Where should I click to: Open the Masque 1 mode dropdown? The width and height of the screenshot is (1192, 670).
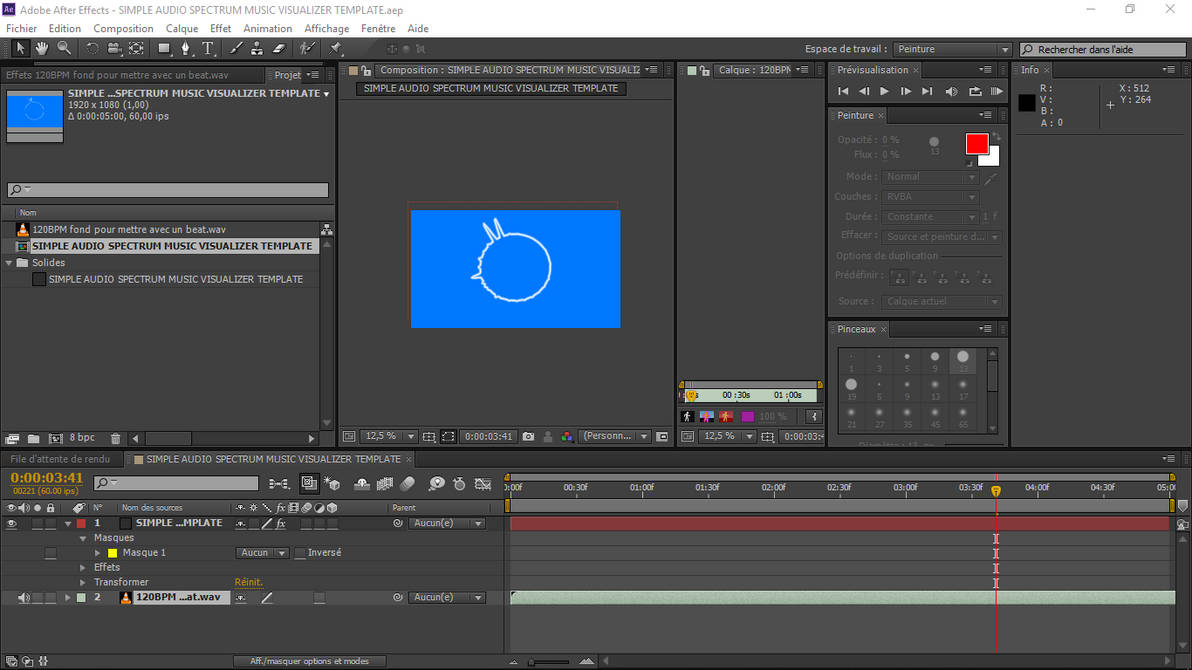click(x=262, y=552)
